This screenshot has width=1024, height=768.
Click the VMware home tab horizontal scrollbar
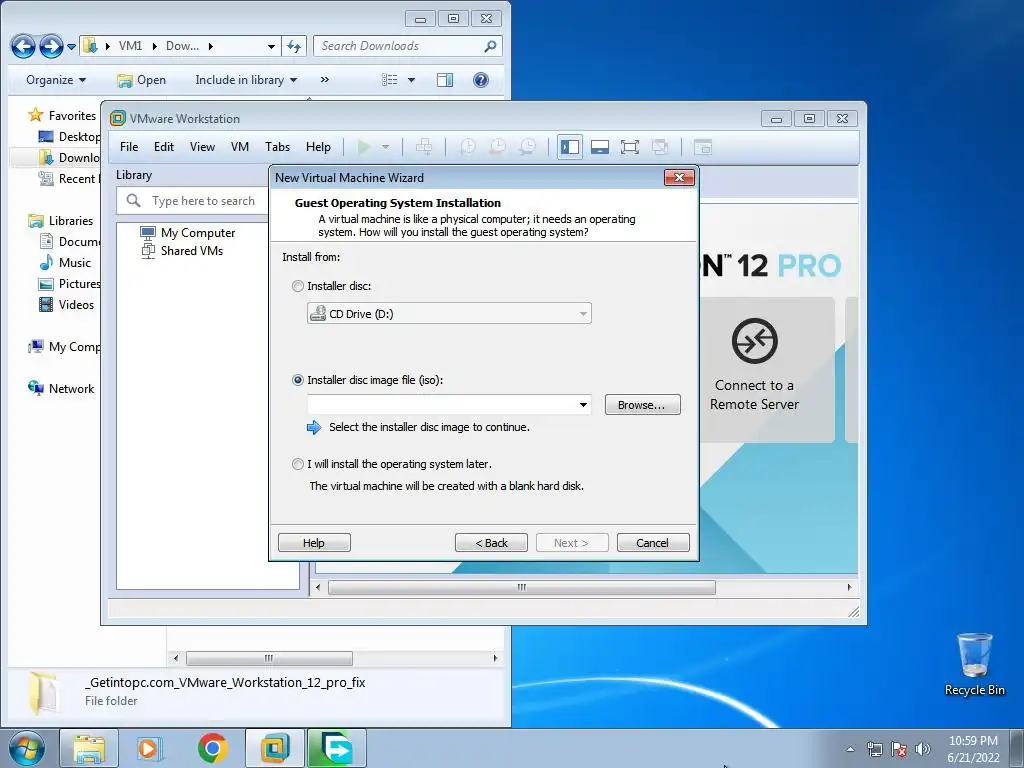tap(521, 587)
